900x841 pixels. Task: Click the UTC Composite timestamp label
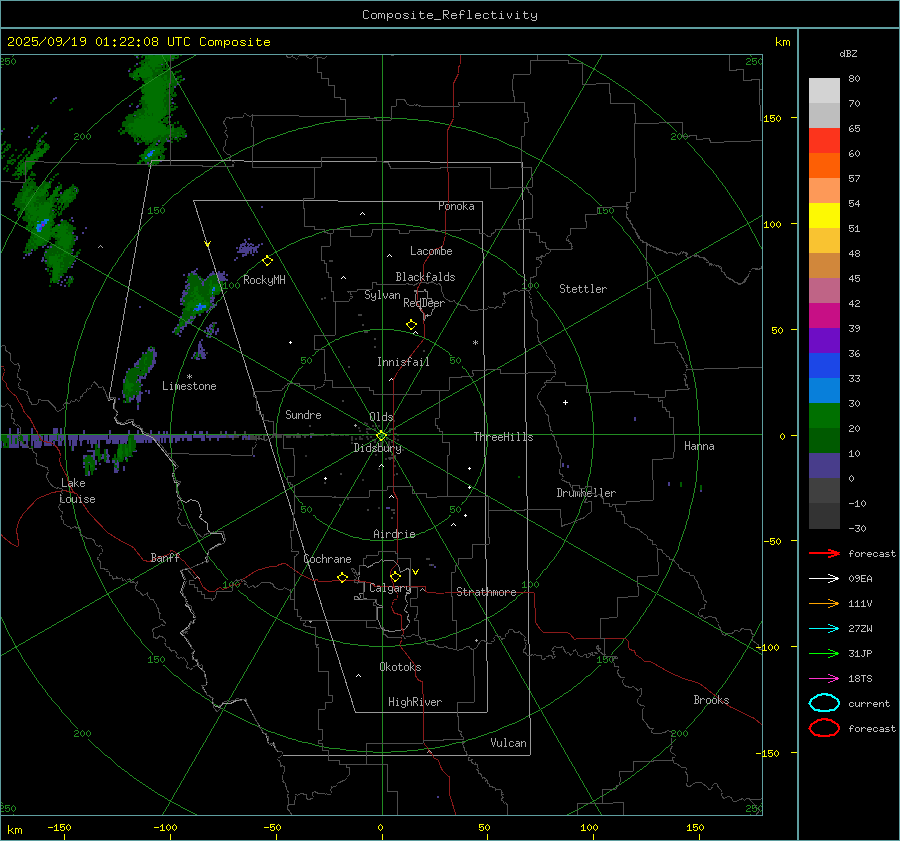point(138,42)
